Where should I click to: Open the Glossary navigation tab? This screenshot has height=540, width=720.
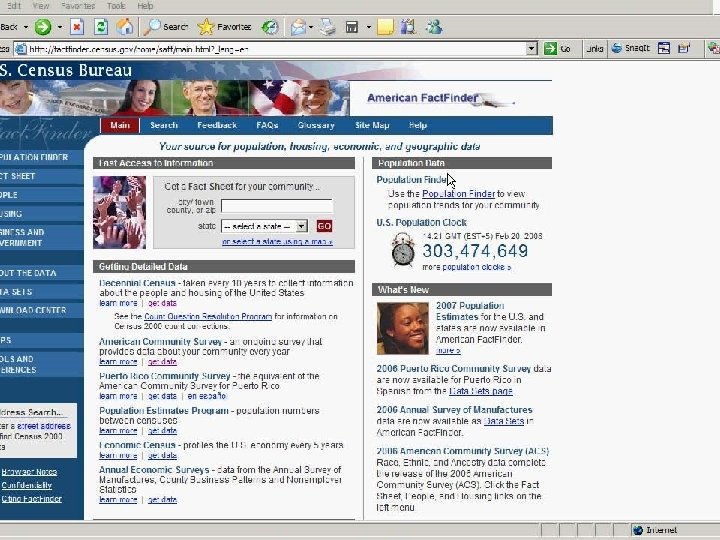coord(316,125)
